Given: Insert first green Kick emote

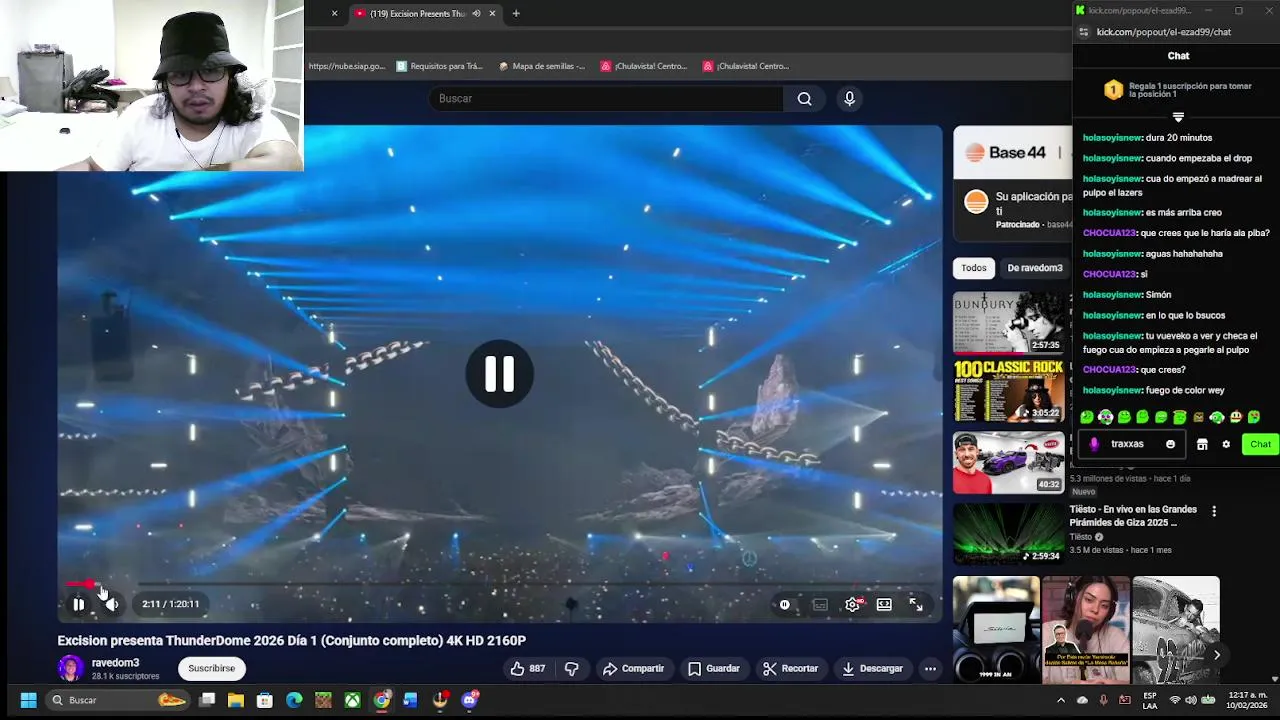Looking at the screenshot, I should (x=1087, y=417).
